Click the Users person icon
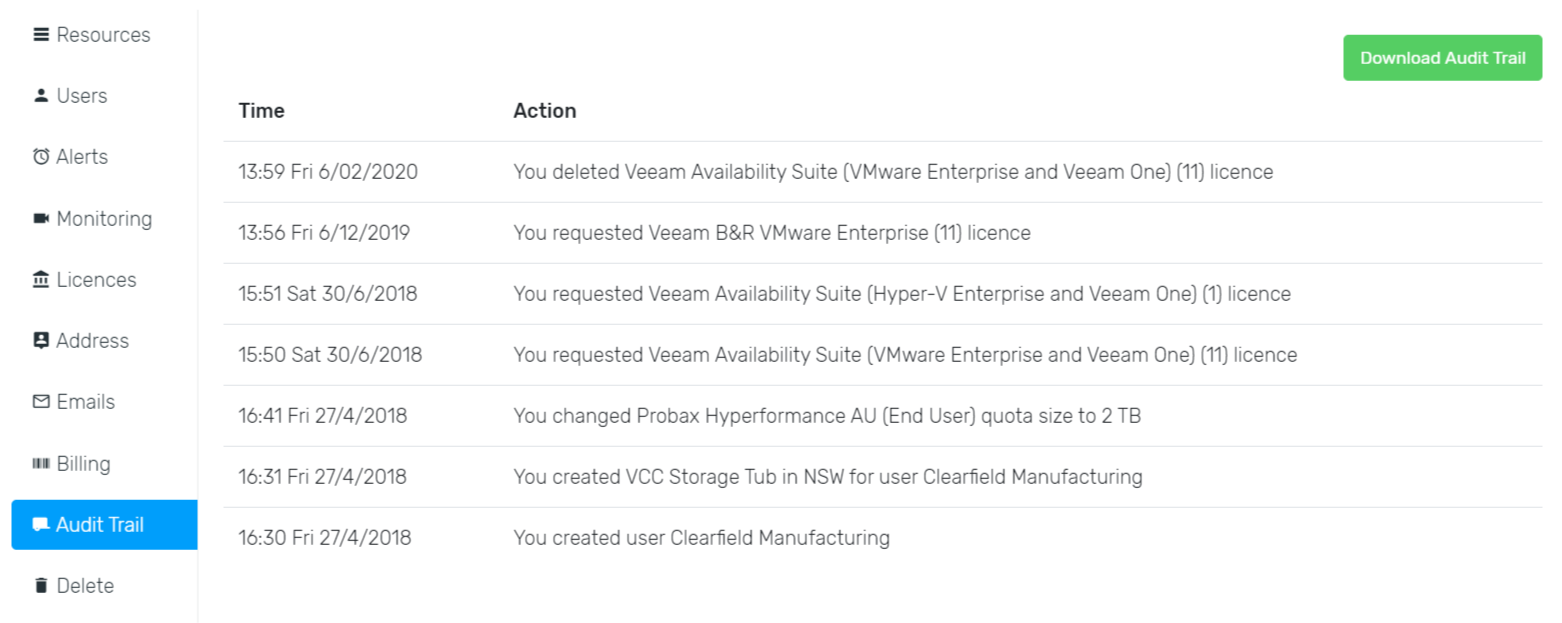Screen dimensions: 1562x623 point(41,96)
